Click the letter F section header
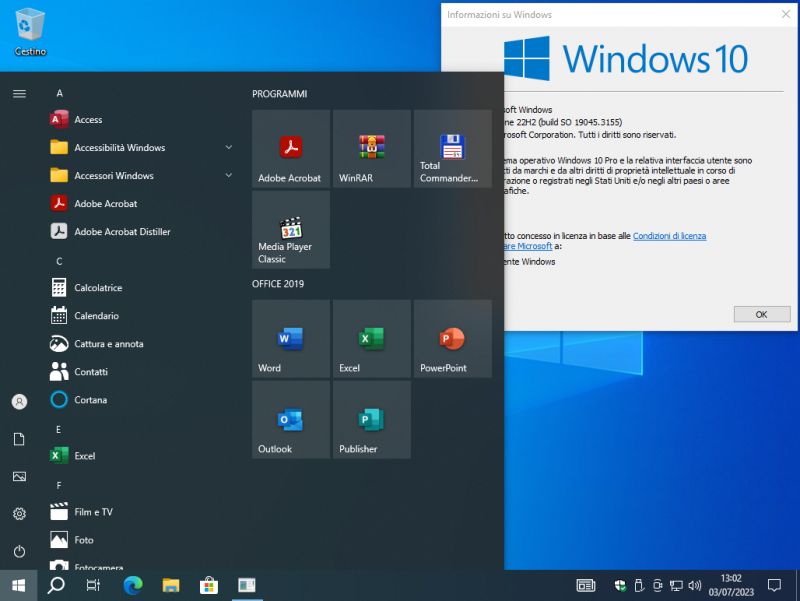800x601 pixels. point(59,485)
